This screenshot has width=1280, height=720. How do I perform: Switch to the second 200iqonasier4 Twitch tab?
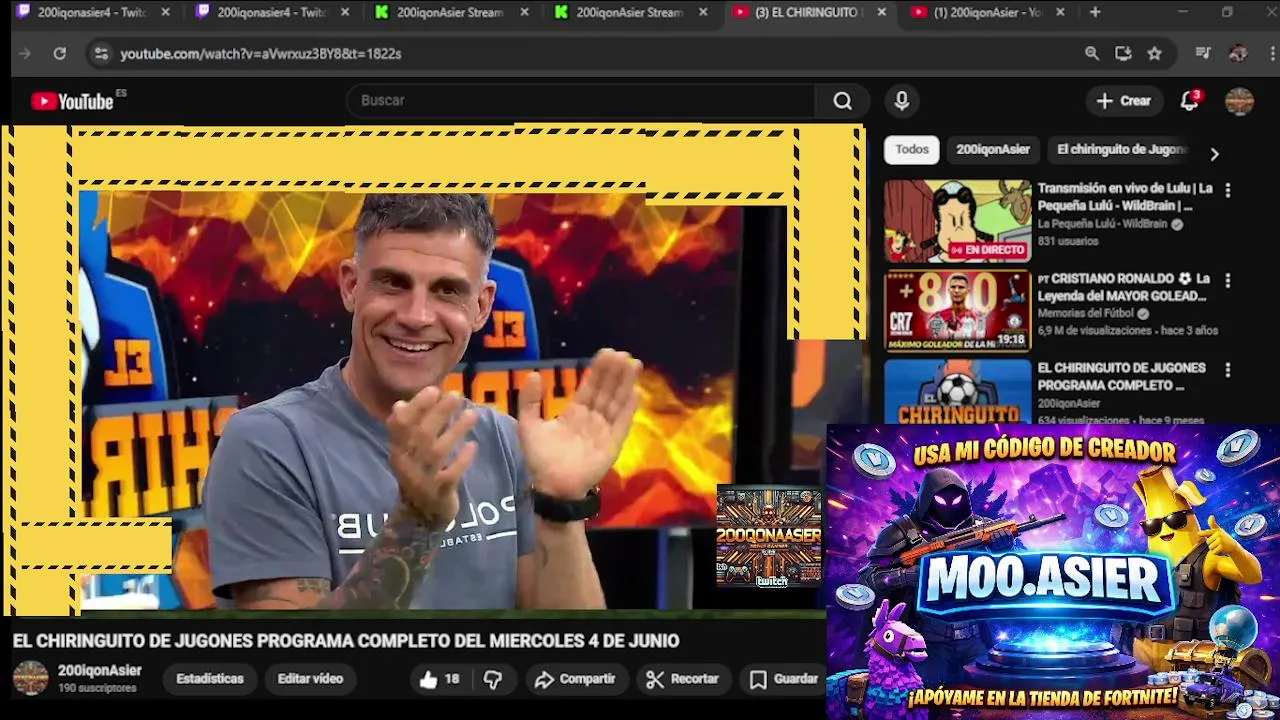[x=270, y=13]
